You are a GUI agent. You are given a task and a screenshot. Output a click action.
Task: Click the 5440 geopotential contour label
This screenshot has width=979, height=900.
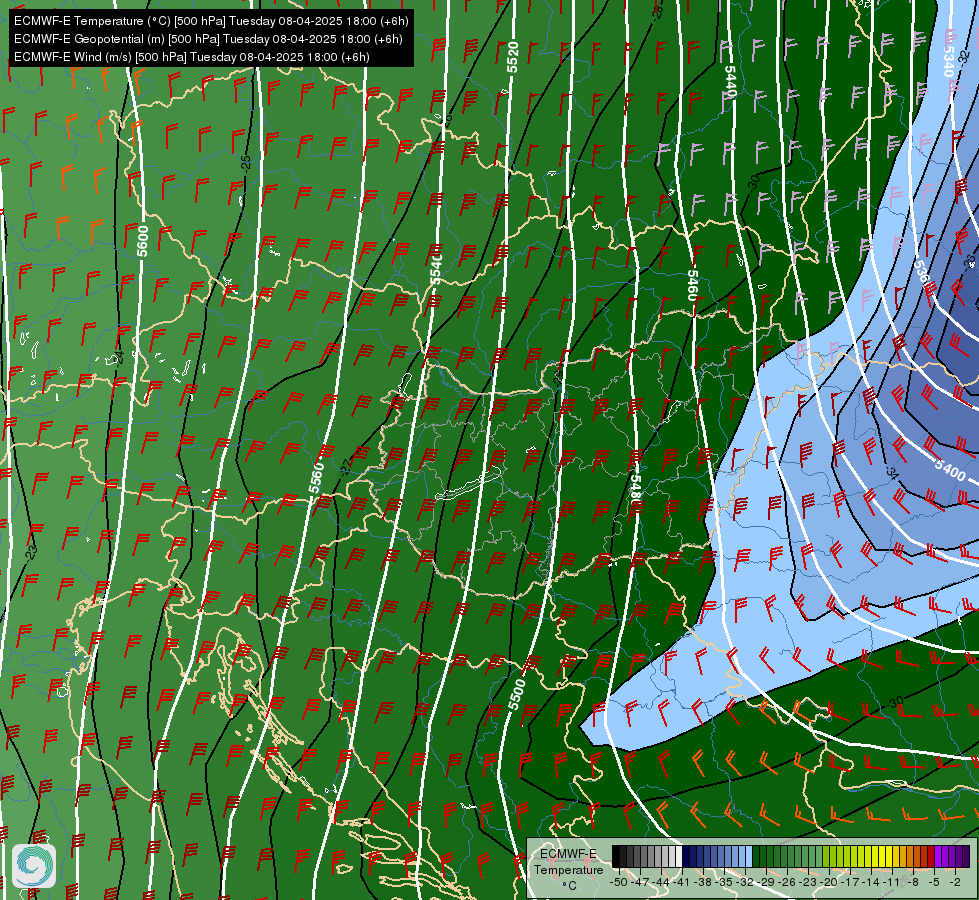coord(731,81)
